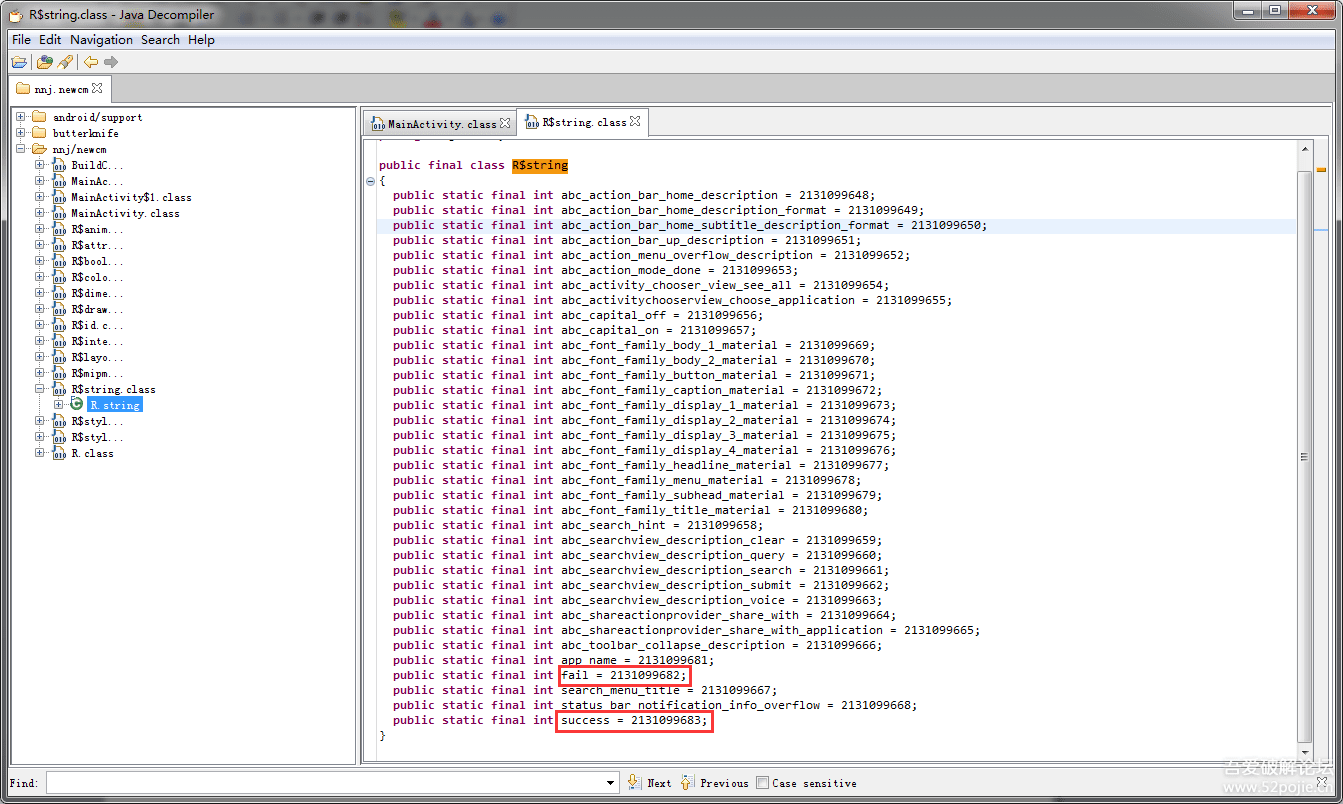1343x804 pixels.
Task: Close the nnj.newcm panel tab
Action: click(97, 88)
